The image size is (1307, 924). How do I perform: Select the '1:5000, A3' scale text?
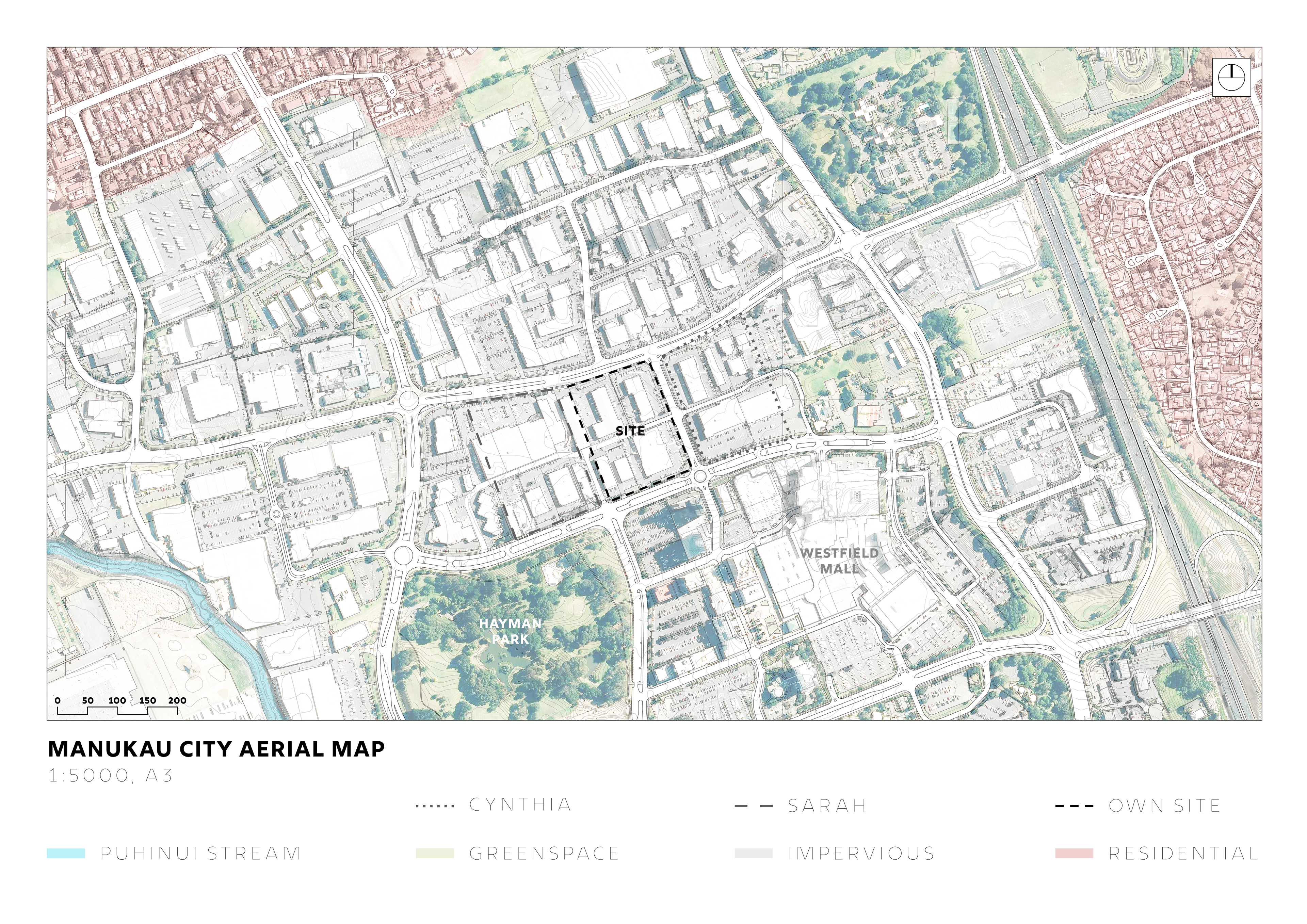click(x=110, y=776)
